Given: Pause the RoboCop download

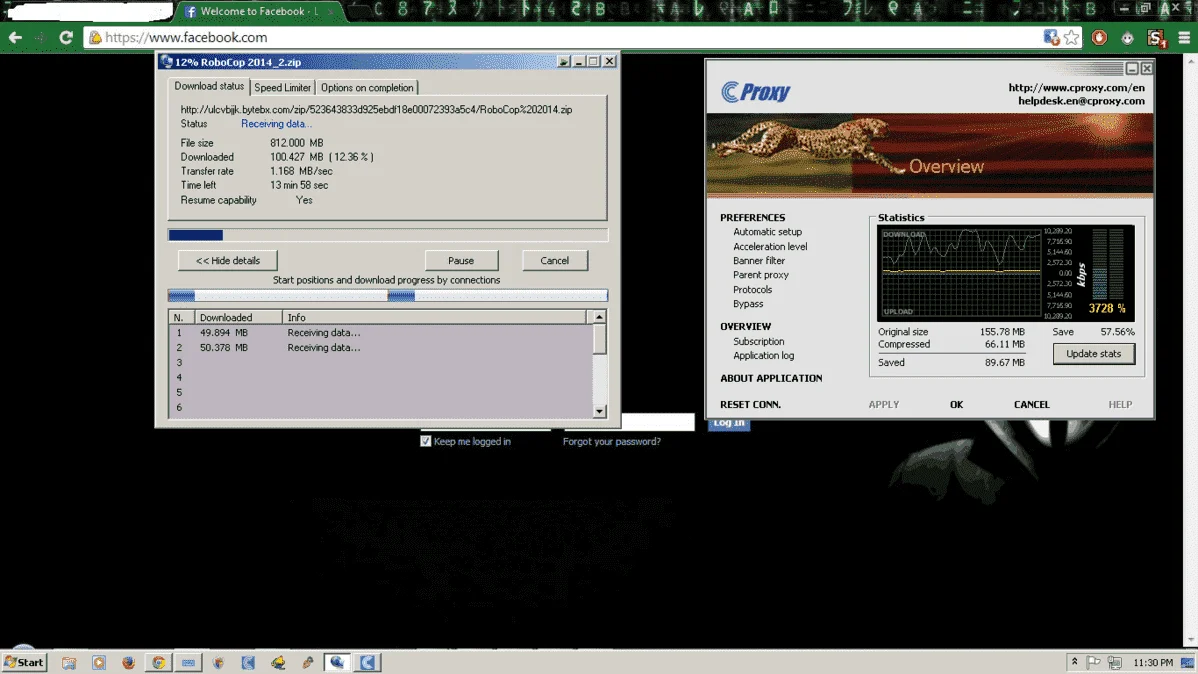Looking at the screenshot, I should click(461, 261).
